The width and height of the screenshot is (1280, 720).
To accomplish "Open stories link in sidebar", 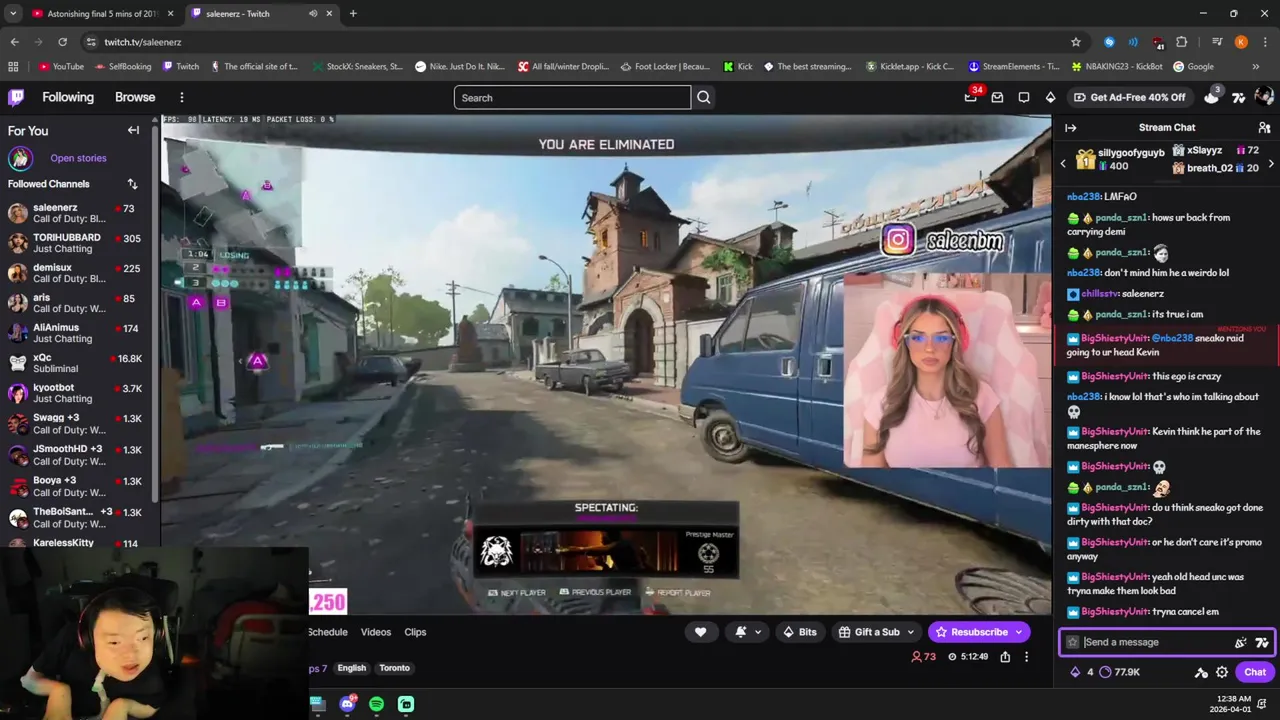I will tap(78, 158).
